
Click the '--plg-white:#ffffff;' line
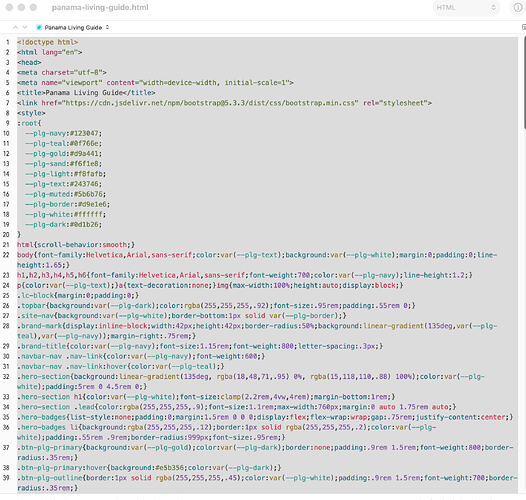point(65,214)
